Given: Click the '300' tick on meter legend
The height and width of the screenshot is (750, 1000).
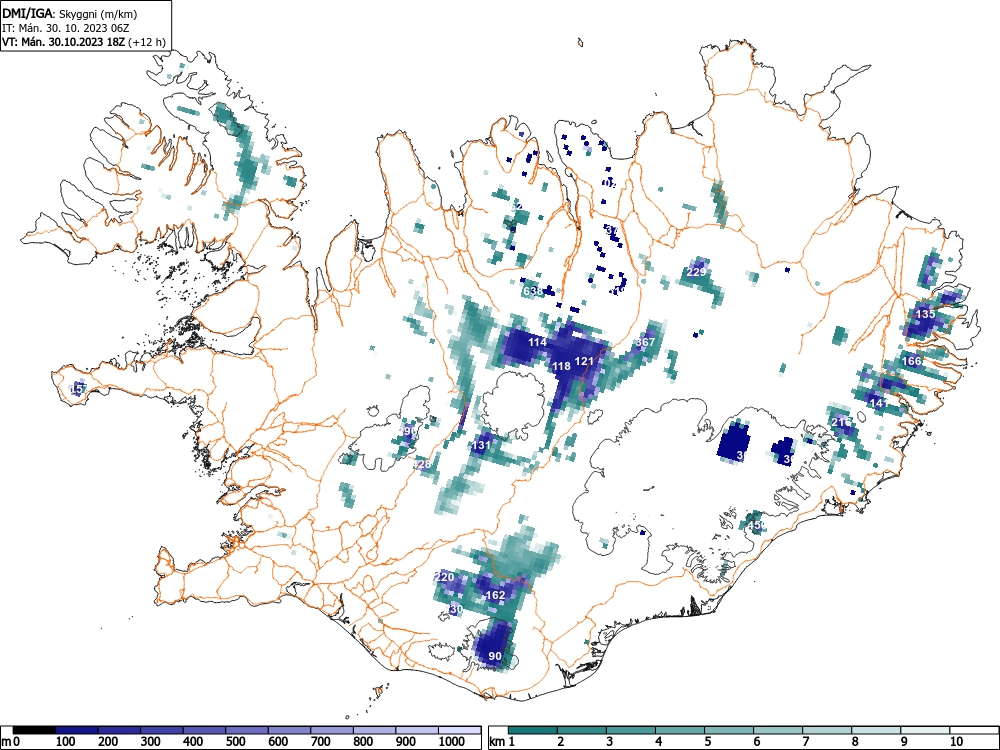Looking at the screenshot, I should [x=151, y=742].
